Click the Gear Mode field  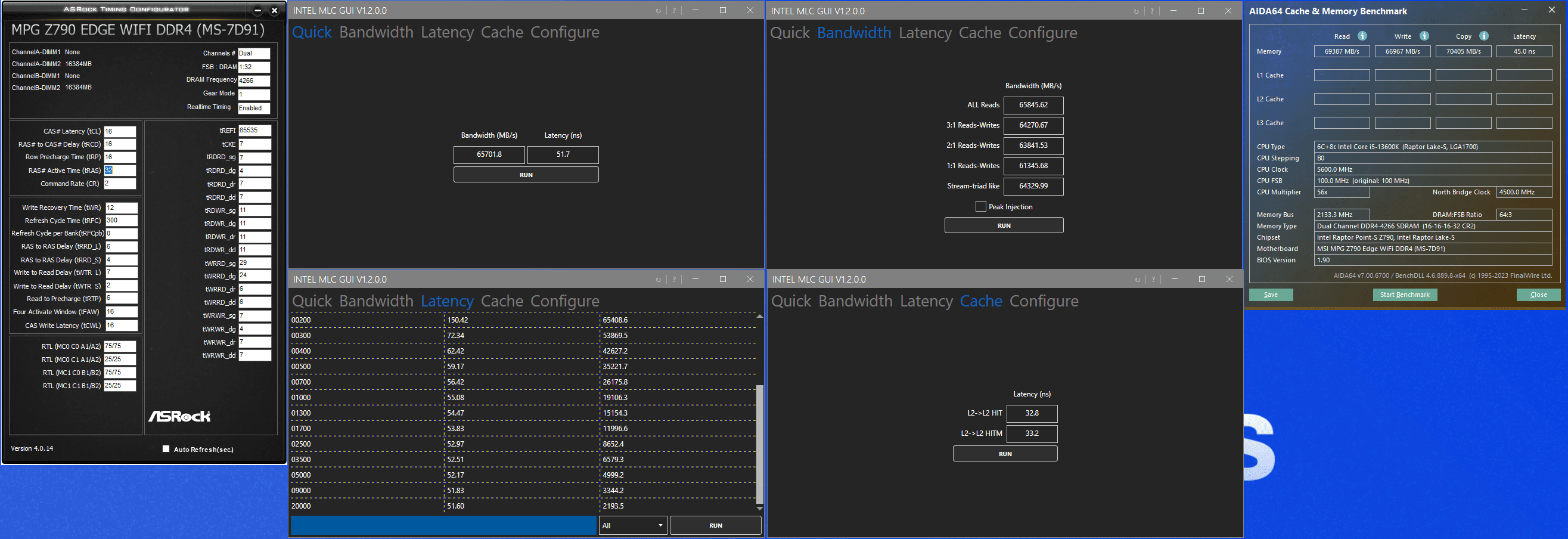[254, 94]
